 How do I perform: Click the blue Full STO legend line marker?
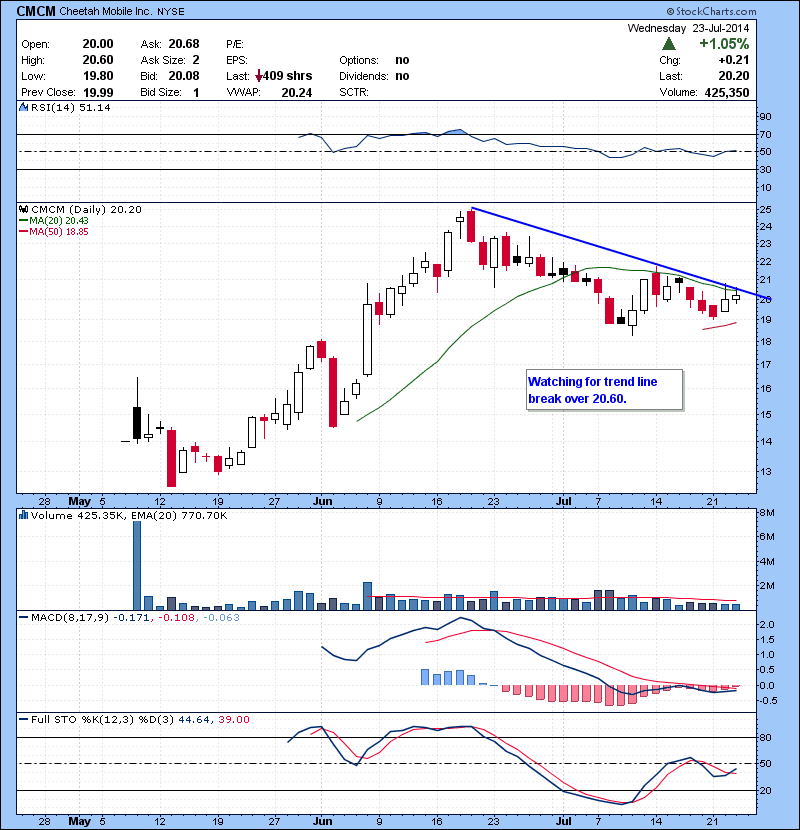pos(23,719)
